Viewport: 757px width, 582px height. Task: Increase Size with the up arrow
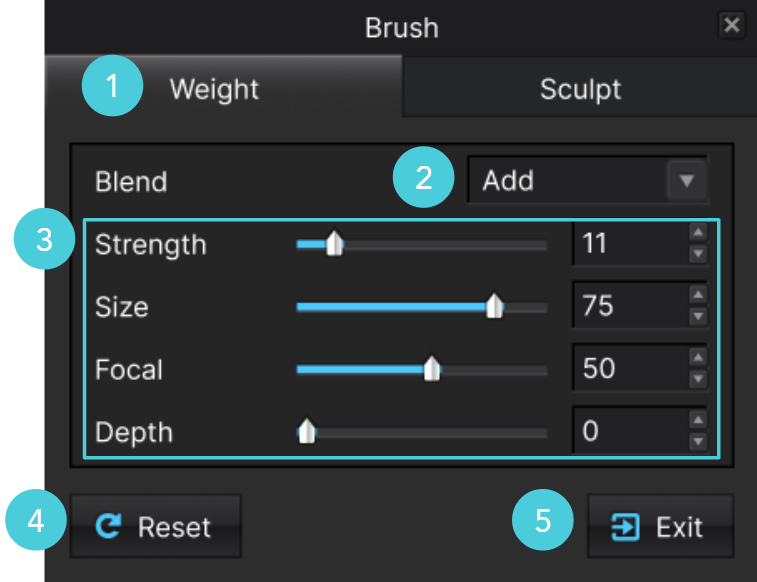click(698, 294)
